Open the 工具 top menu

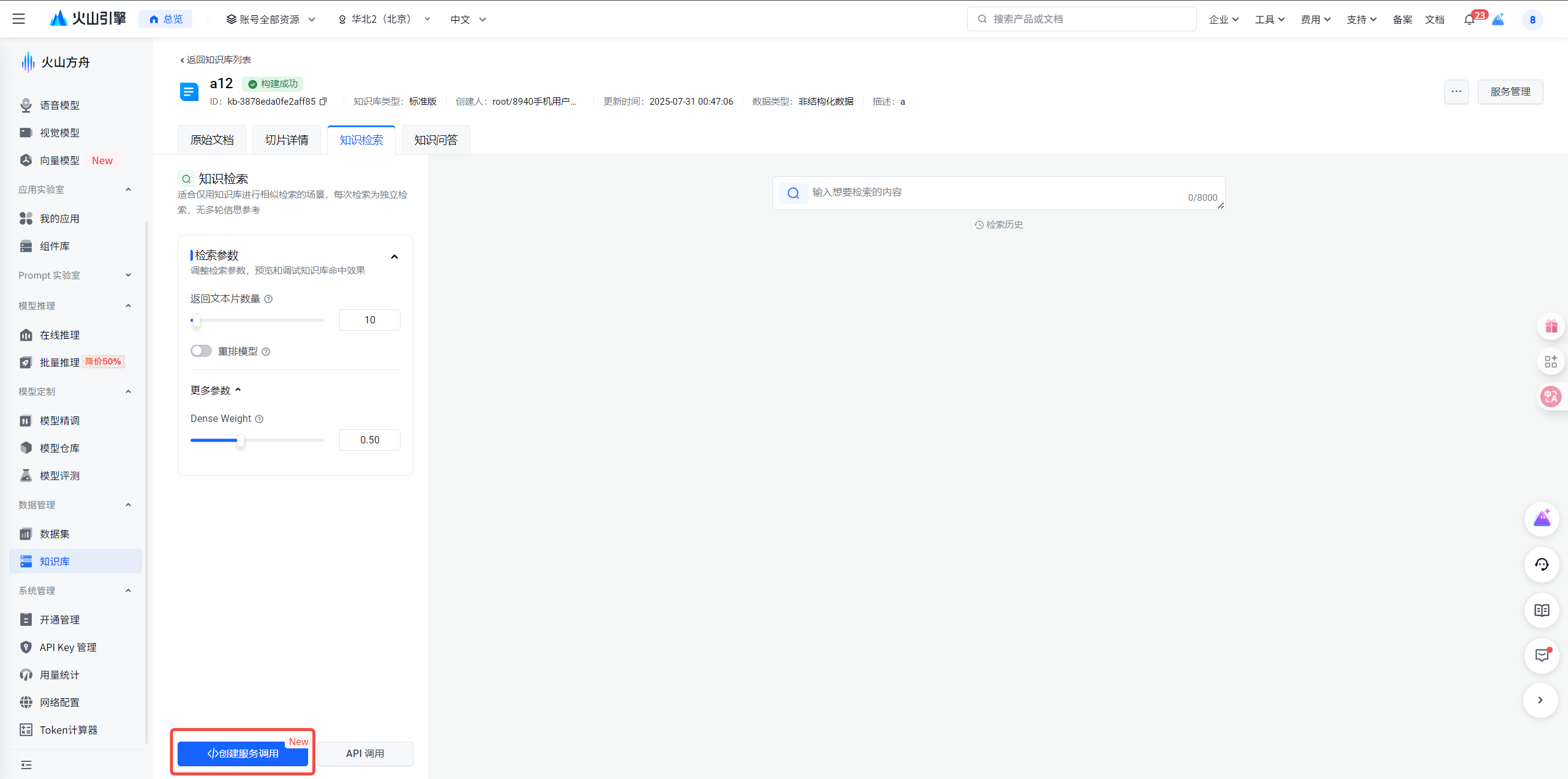tap(1270, 20)
